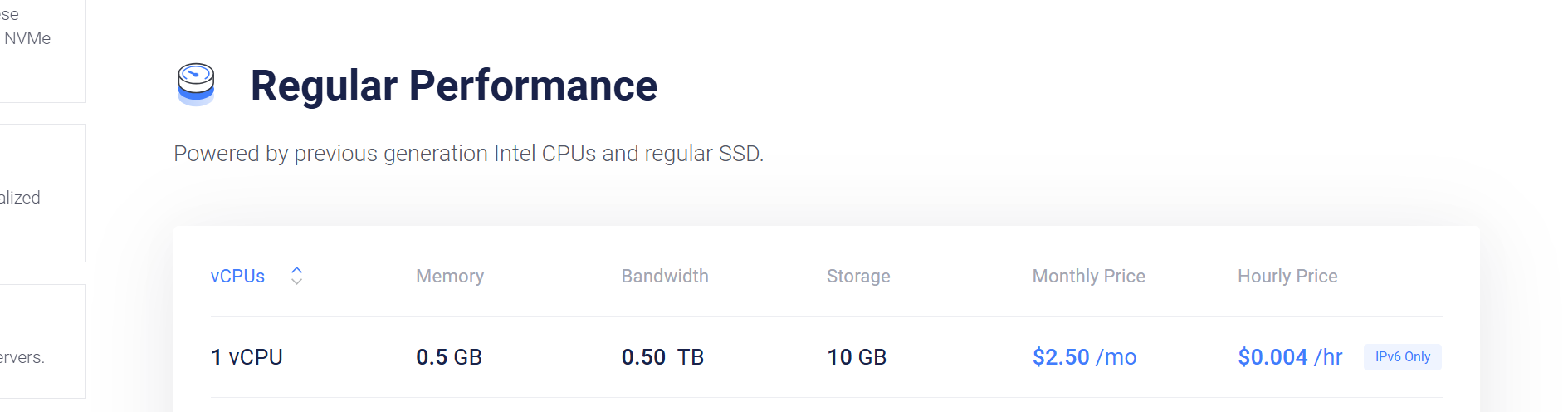Image resolution: width=1568 pixels, height=412 pixels.
Task: Click the 10 GB storage value
Action: point(856,357)
